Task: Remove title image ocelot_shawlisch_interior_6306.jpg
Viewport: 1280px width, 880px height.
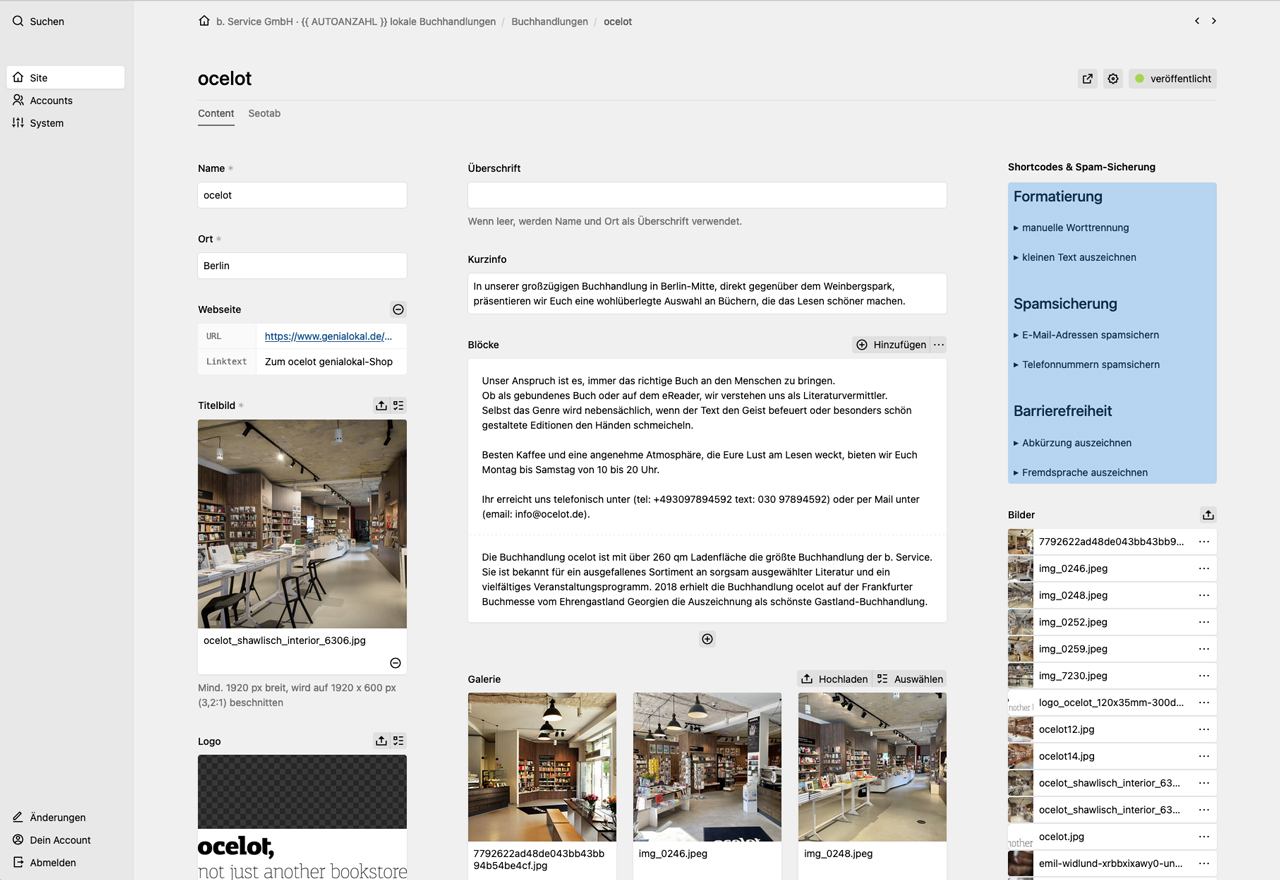Action: (x=395, y=663)
